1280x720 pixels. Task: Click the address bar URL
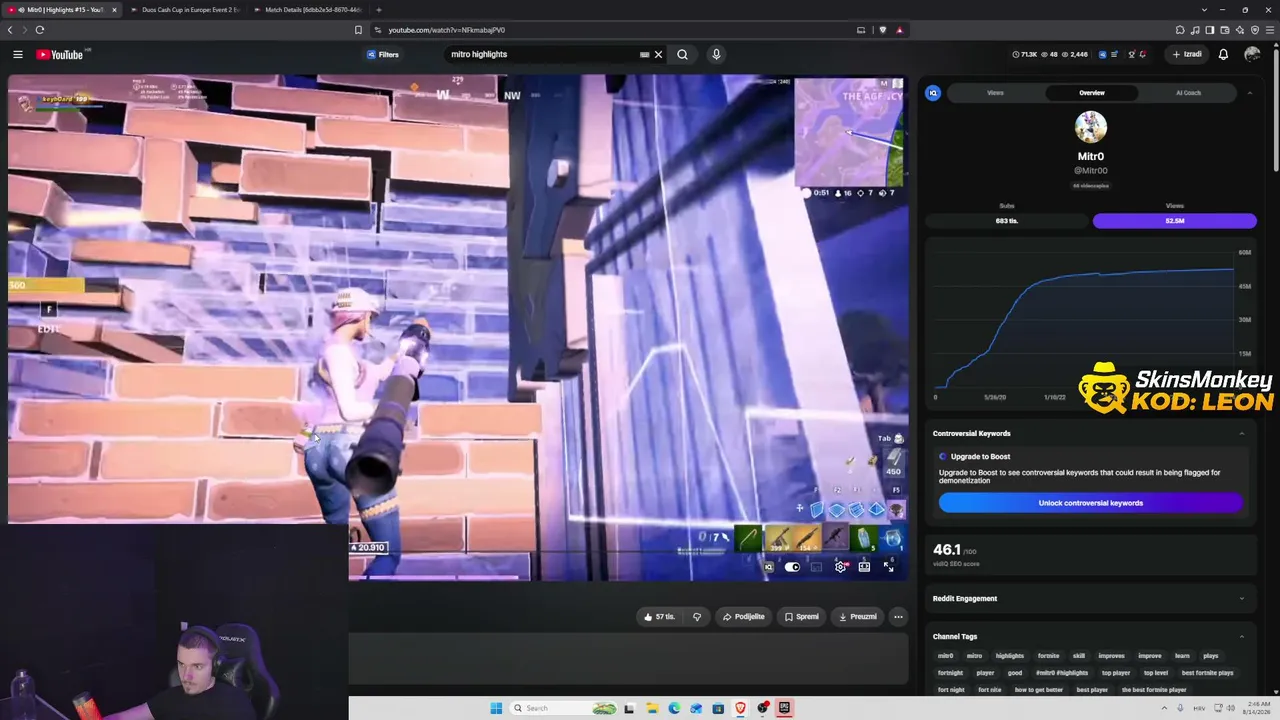pos(447,30)
